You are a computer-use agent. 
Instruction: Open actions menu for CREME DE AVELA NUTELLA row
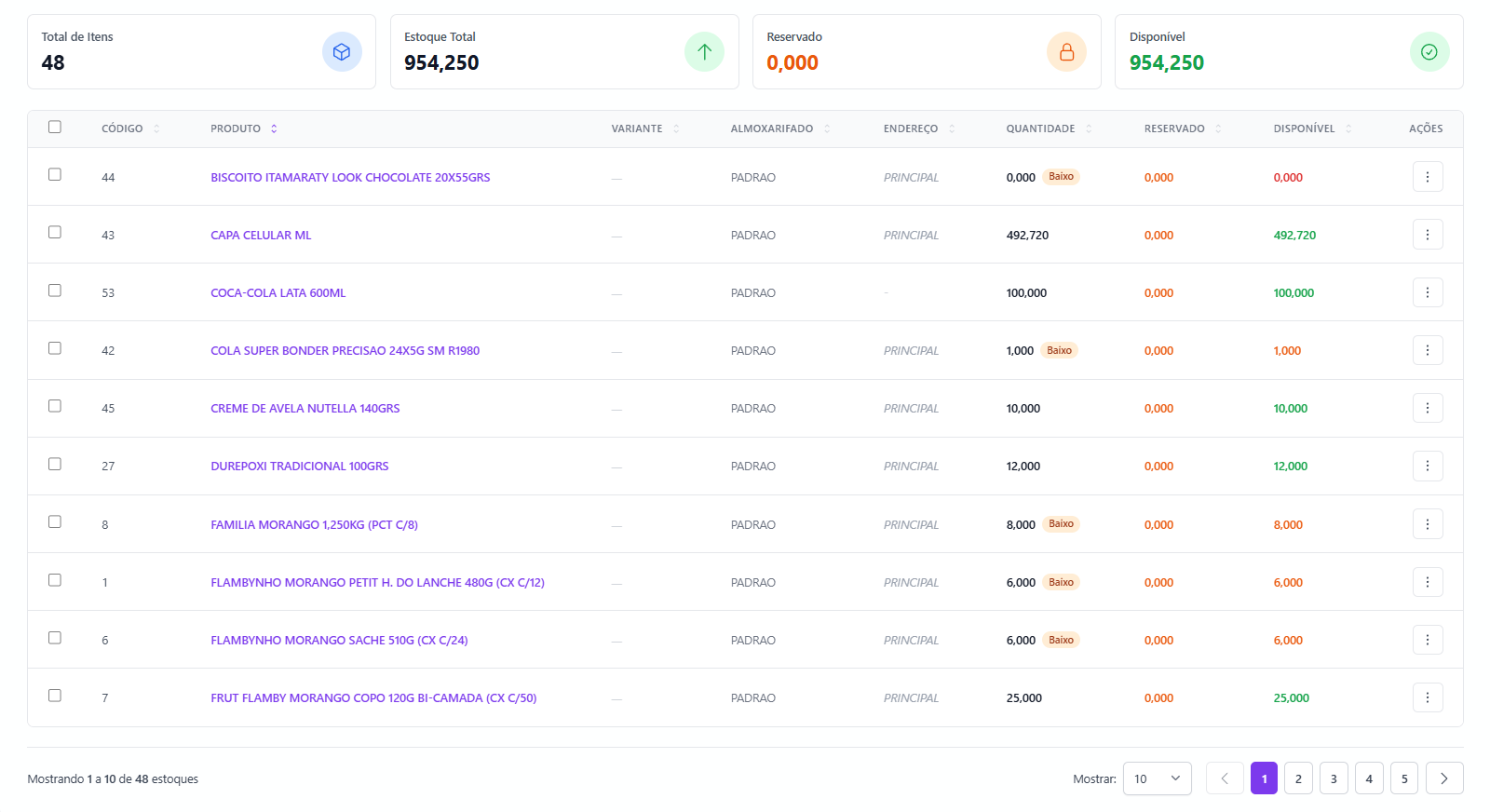(x=1428, y=408)
